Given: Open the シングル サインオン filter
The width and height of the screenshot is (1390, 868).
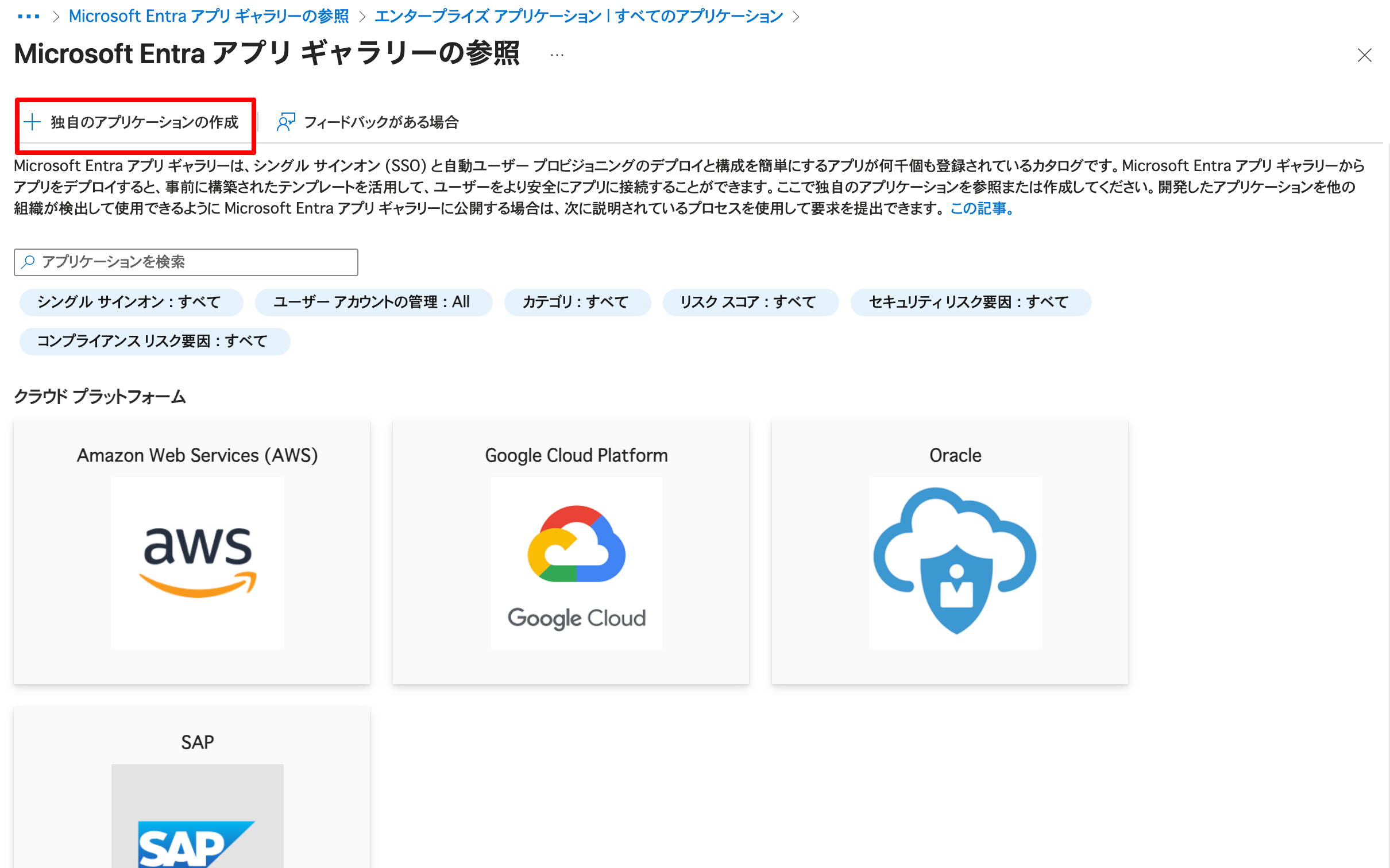Looking at the screenshot, I should (x=130, y=302).
